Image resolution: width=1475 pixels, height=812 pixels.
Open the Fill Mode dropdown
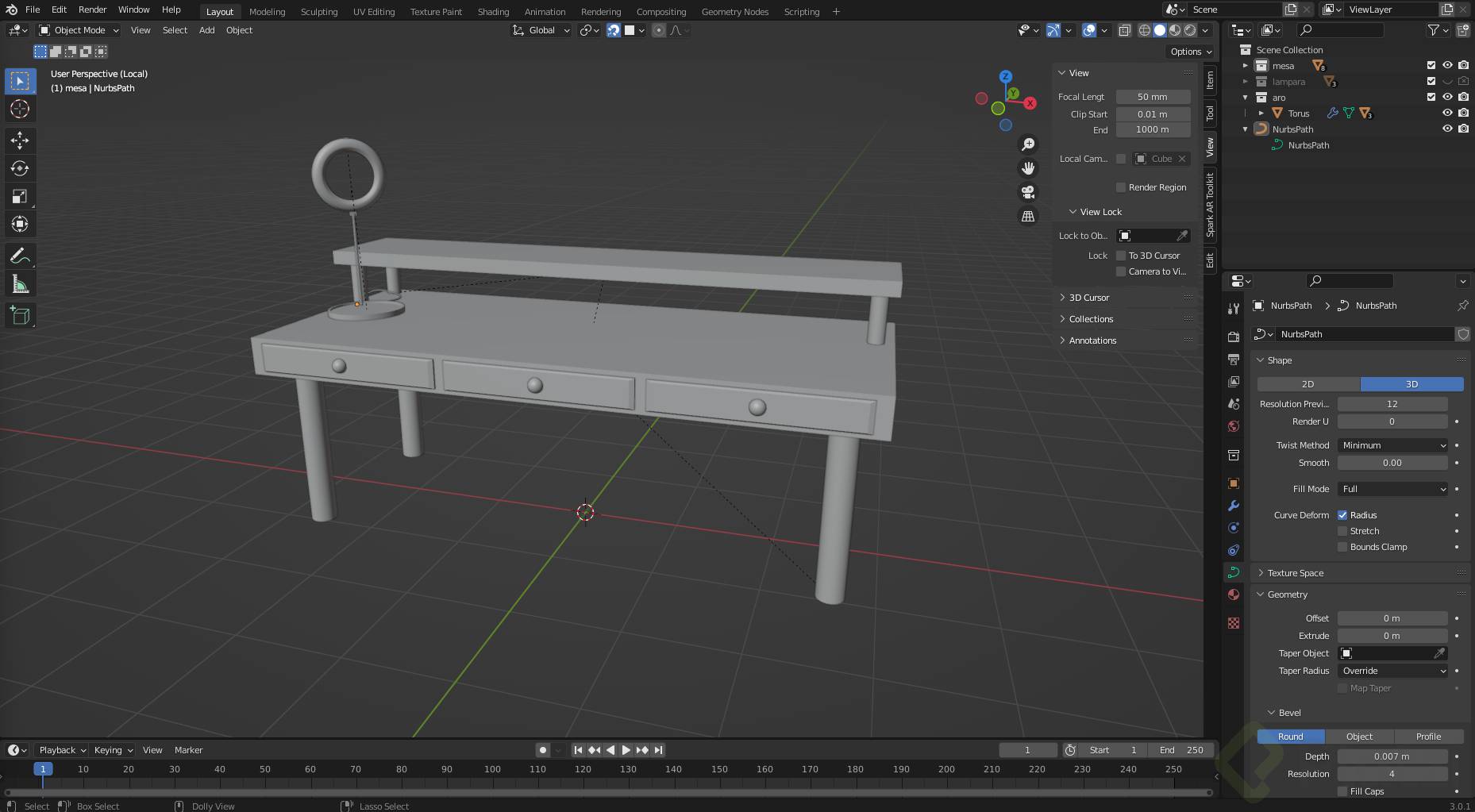click(1392, 489)
